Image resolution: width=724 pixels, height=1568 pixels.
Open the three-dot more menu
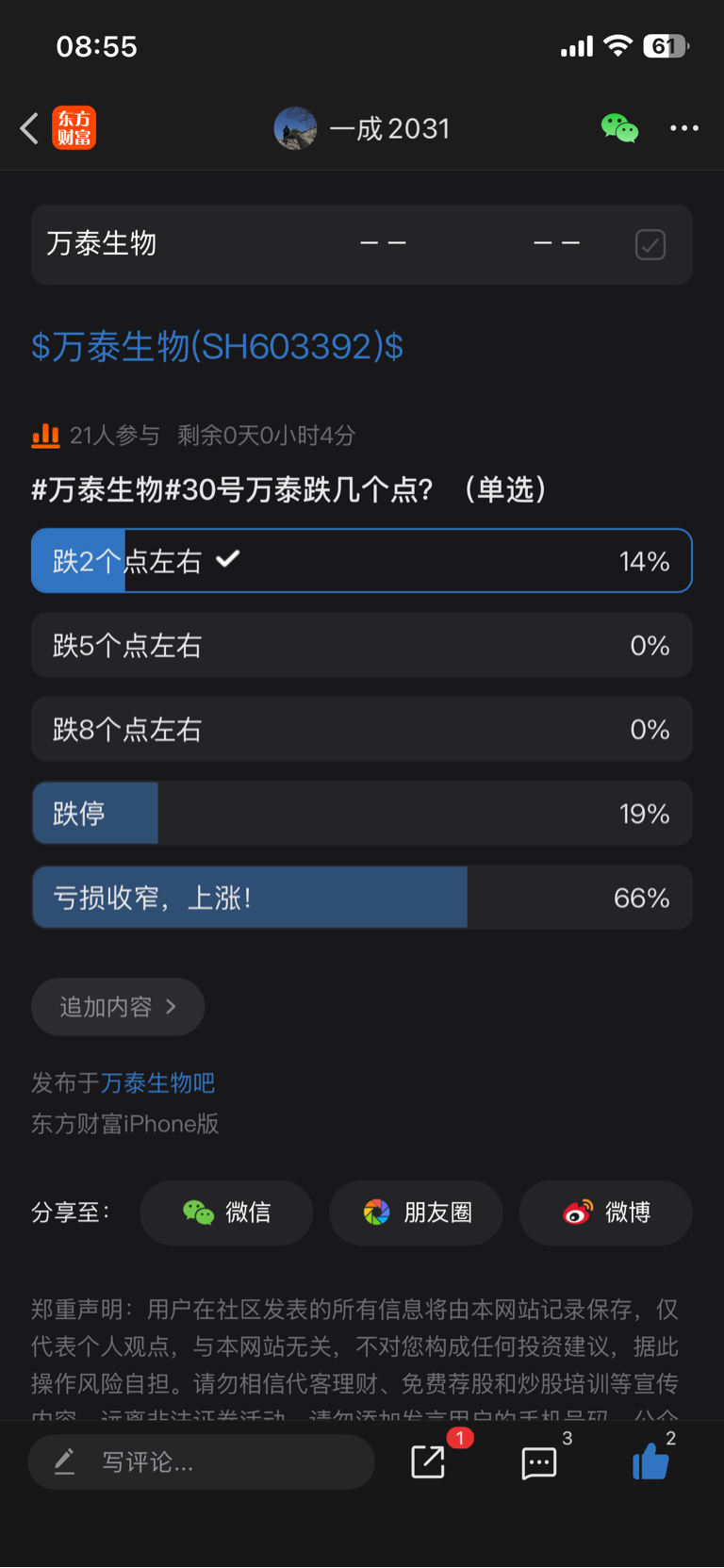(683, 128)
